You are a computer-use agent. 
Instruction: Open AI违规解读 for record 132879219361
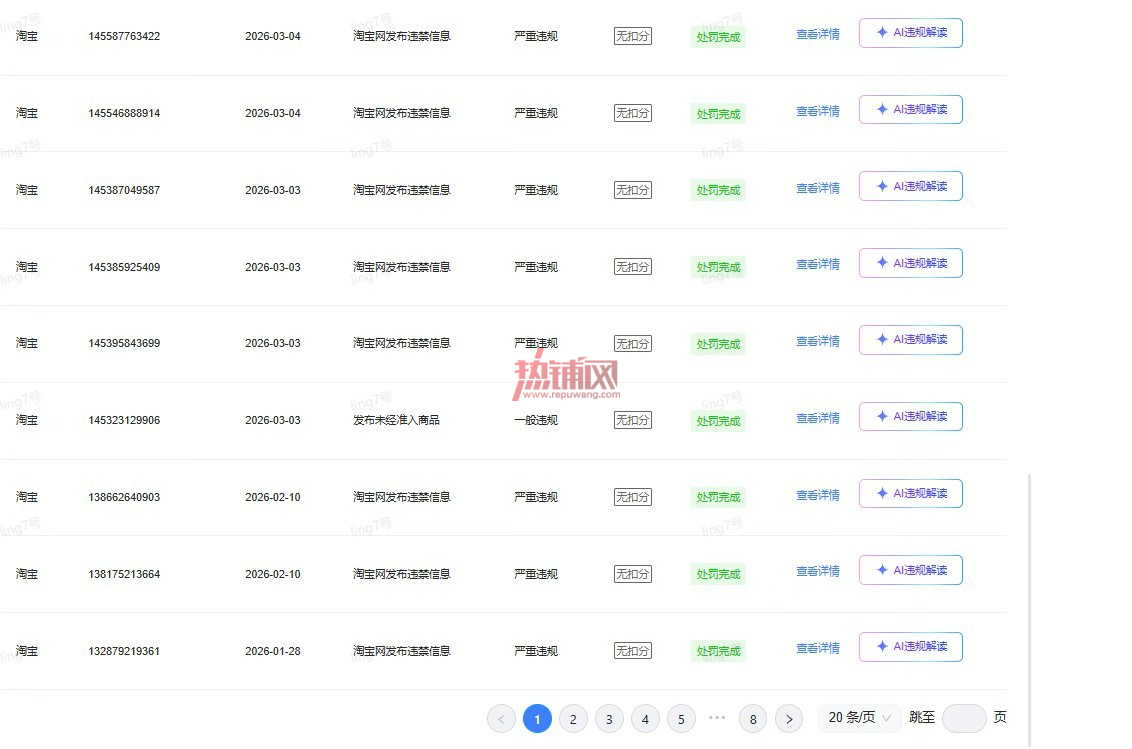pyautogui.click(x=910, y=647)
